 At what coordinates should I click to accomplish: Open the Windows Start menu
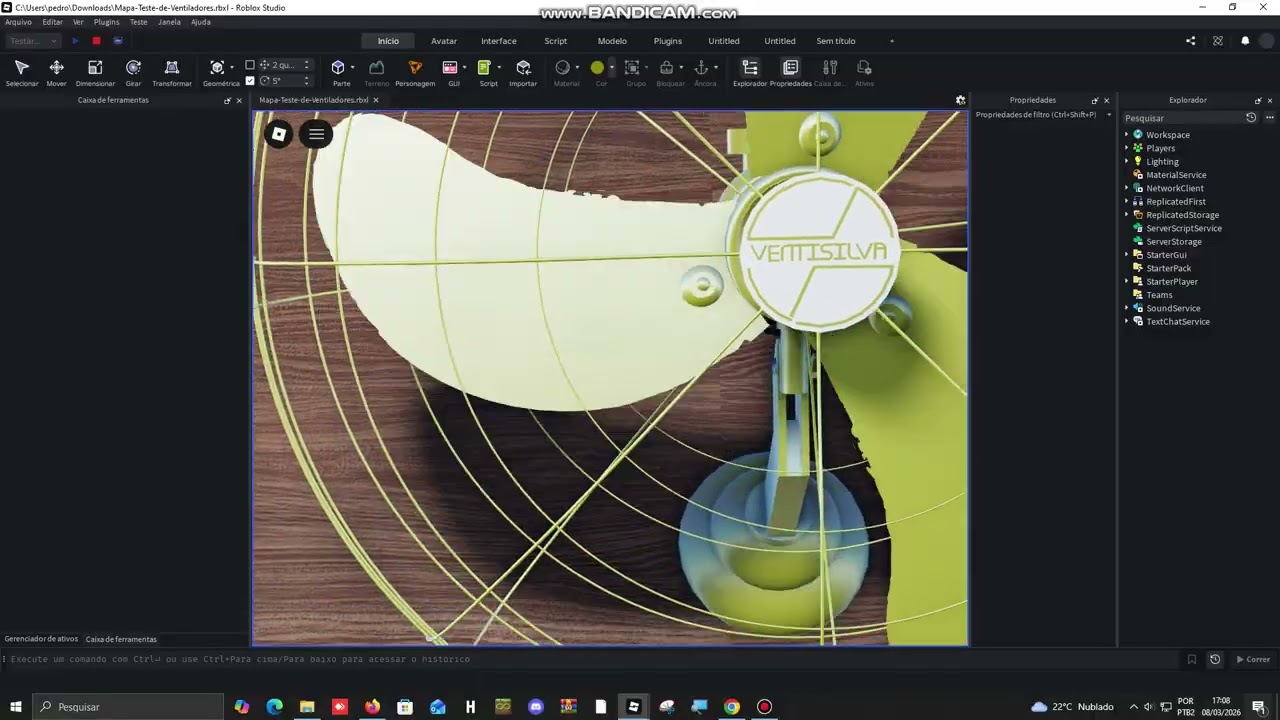[15, 707]
